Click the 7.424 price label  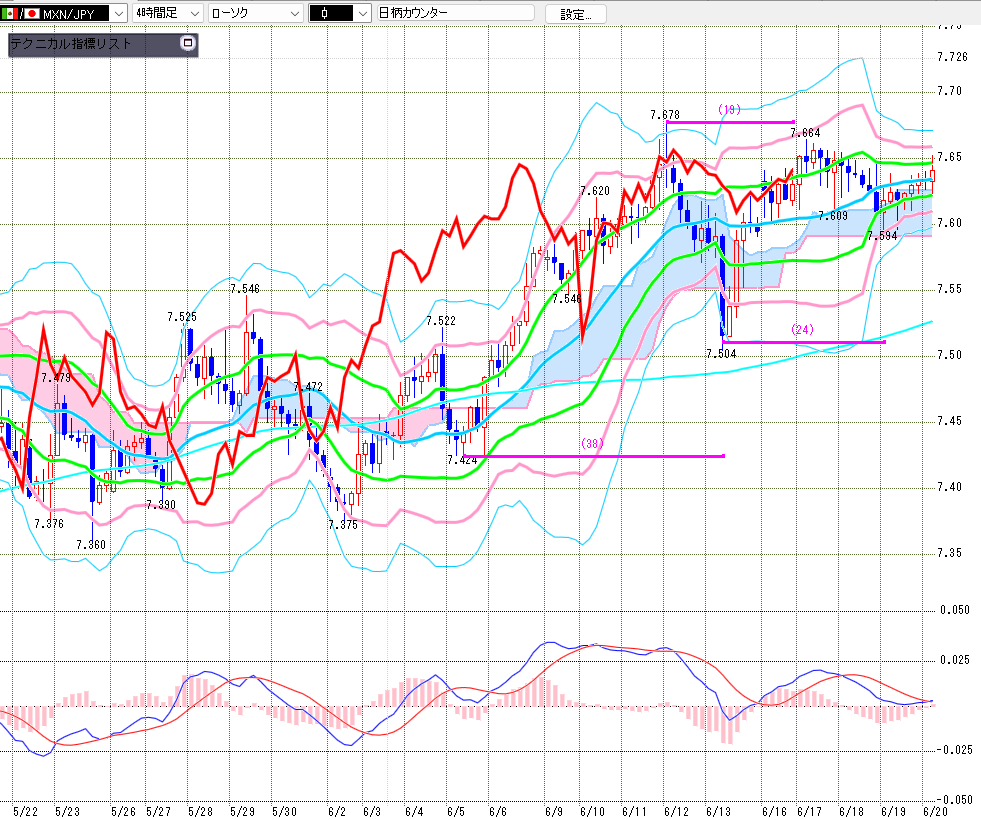click(462, 460)
